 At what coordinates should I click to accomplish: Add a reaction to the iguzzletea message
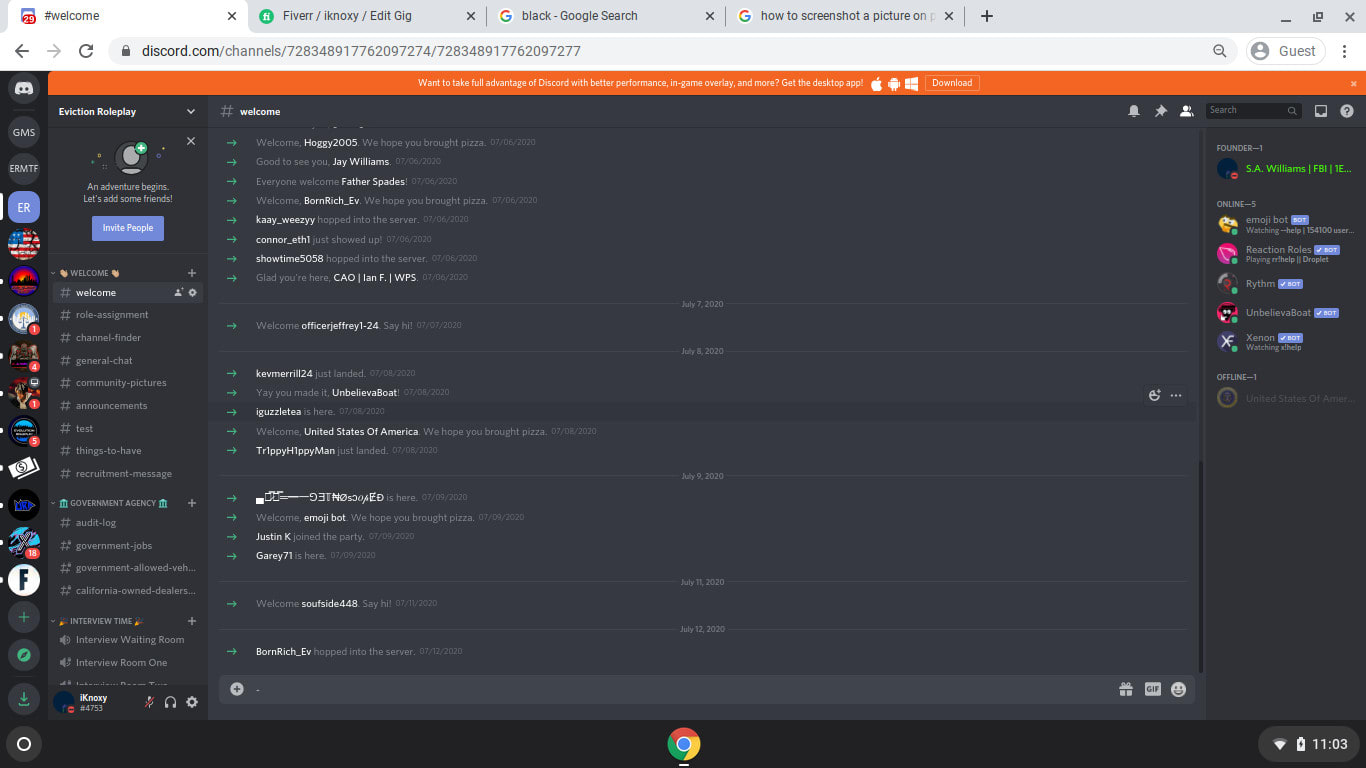pos(1154,395)
